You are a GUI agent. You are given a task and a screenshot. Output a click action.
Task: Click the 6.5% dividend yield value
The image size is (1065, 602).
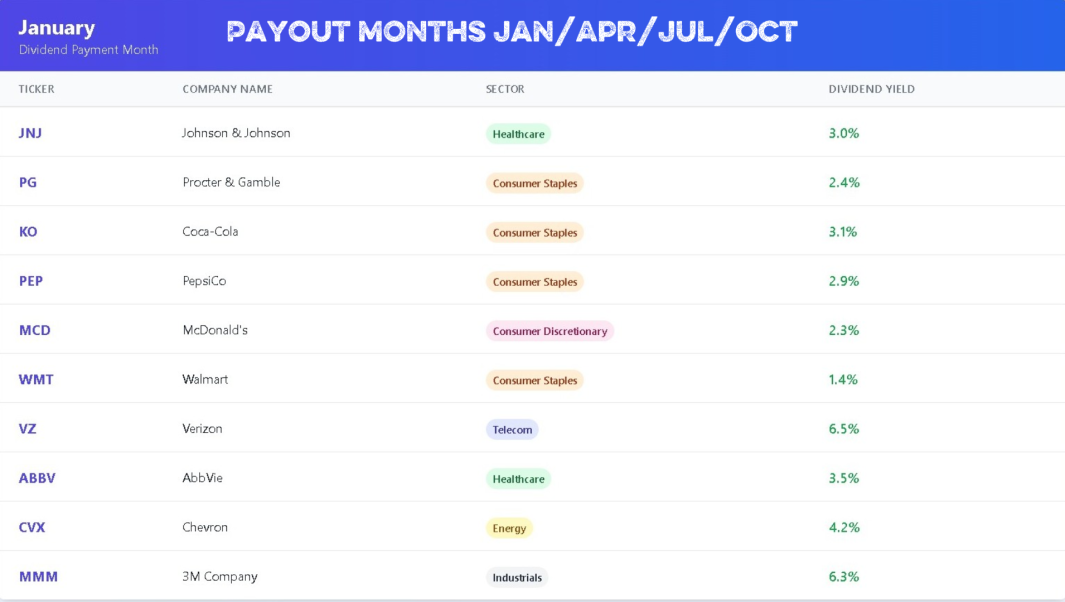[x=844, y=429]
